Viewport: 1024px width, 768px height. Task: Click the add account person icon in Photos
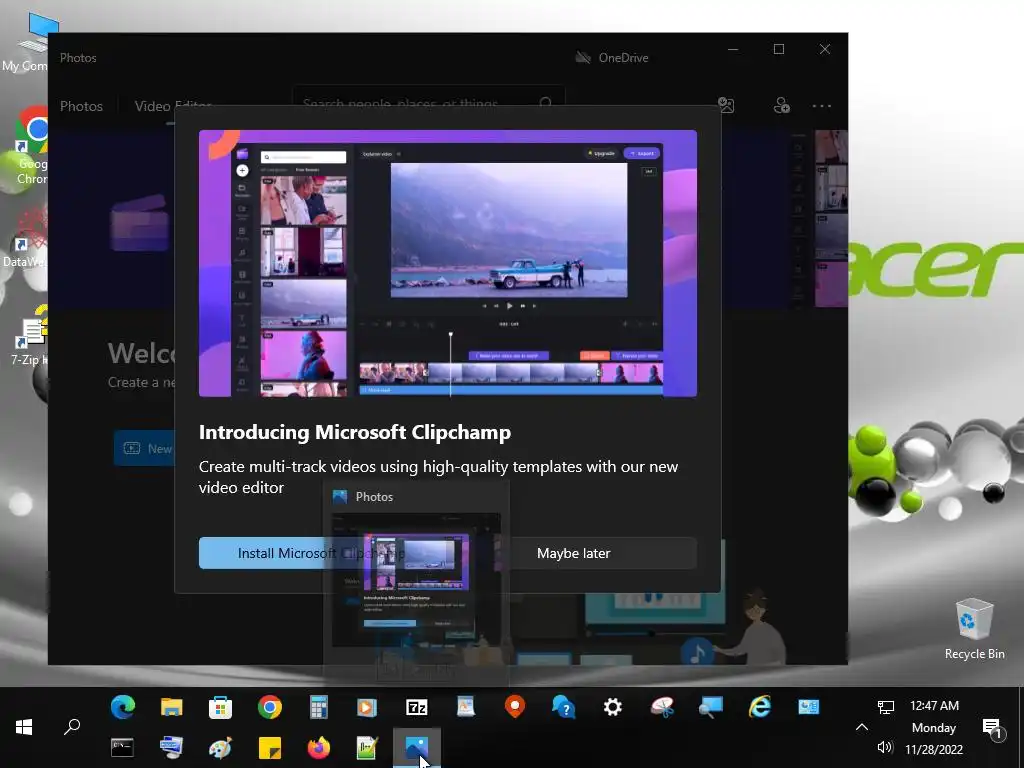click(781, 105)
